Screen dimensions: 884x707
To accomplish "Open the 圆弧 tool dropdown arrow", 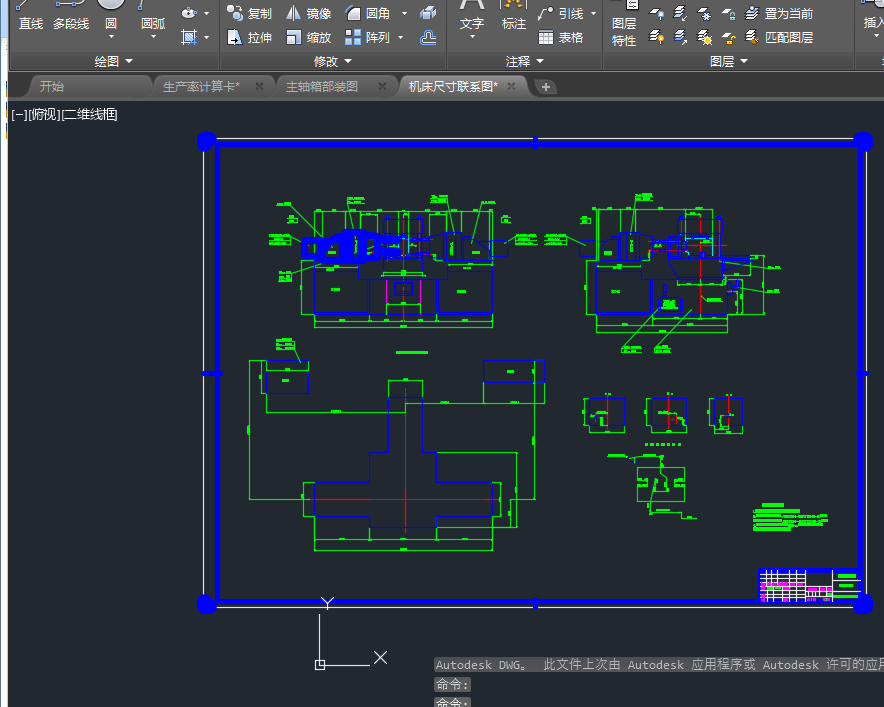I will click(153, 37).
